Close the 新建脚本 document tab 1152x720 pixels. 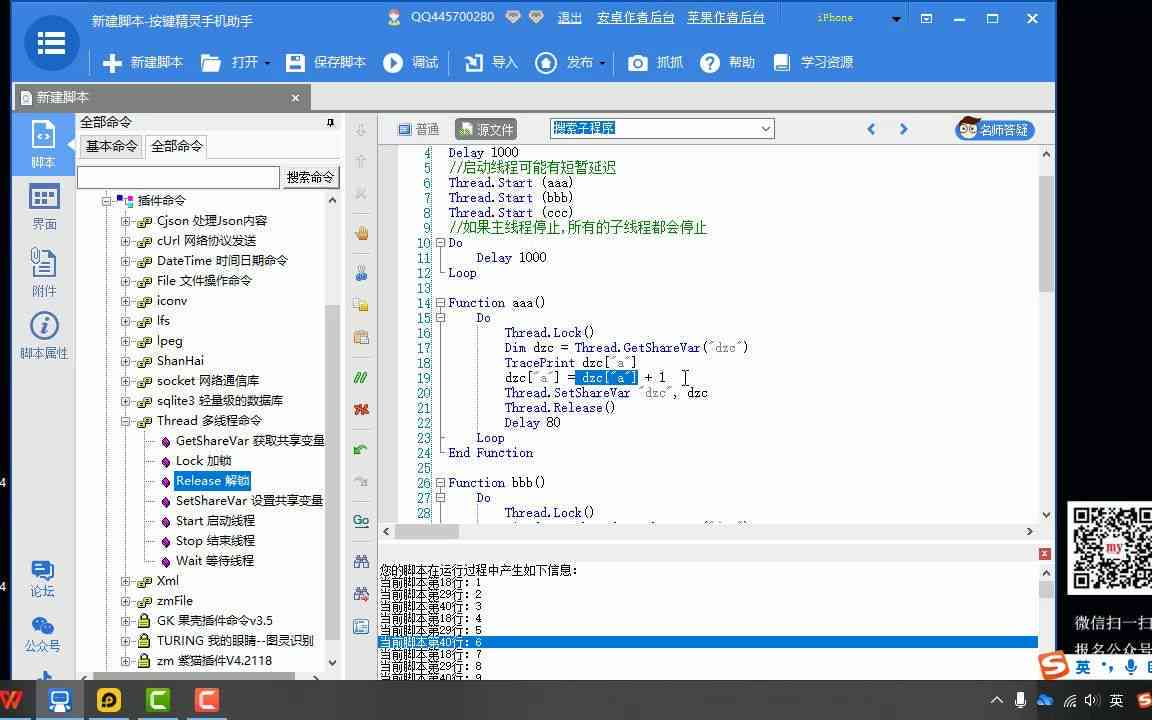tap(295, 98)
